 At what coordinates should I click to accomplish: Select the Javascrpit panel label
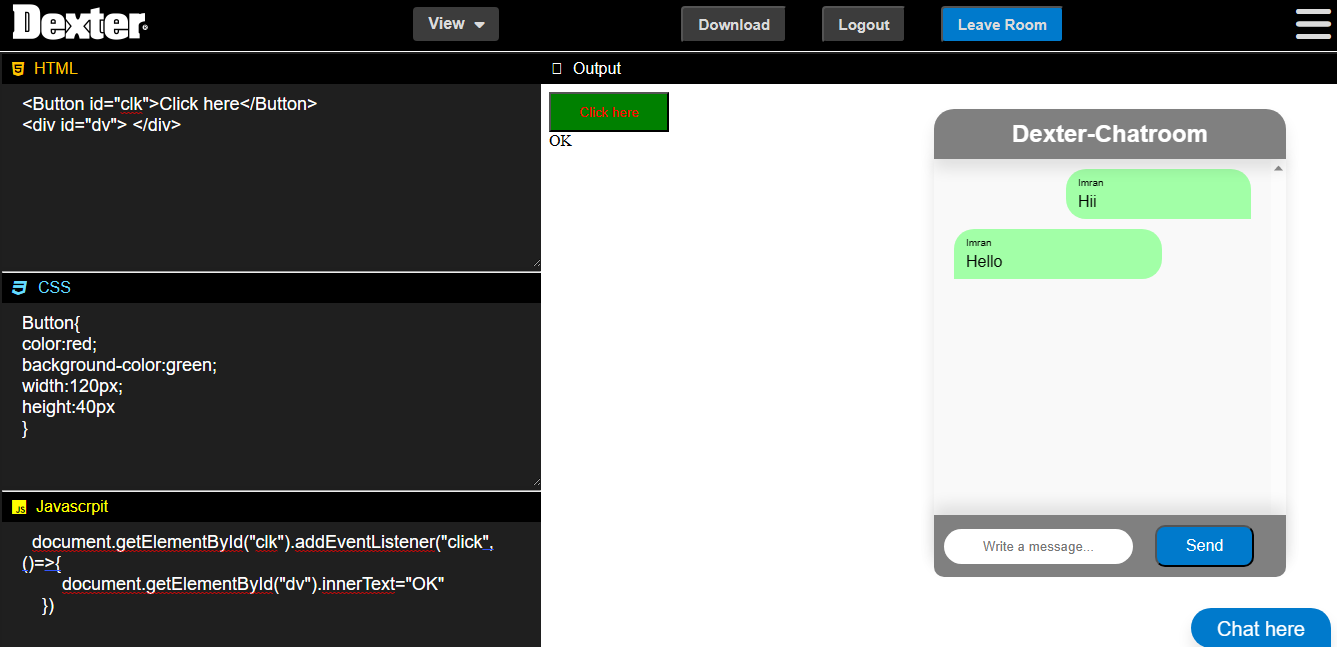pos(72,507)
